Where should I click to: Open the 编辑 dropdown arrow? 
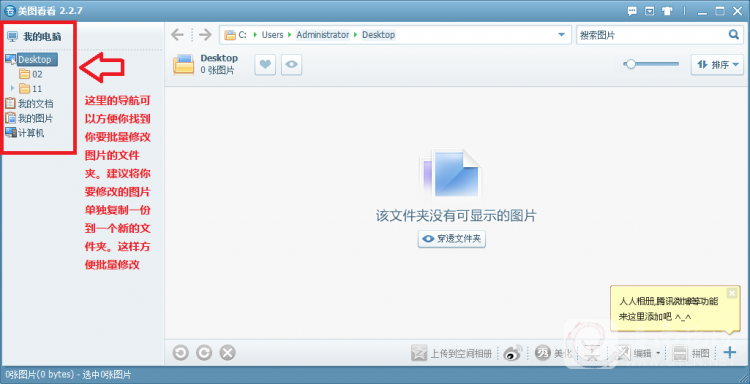click(658, 353)
